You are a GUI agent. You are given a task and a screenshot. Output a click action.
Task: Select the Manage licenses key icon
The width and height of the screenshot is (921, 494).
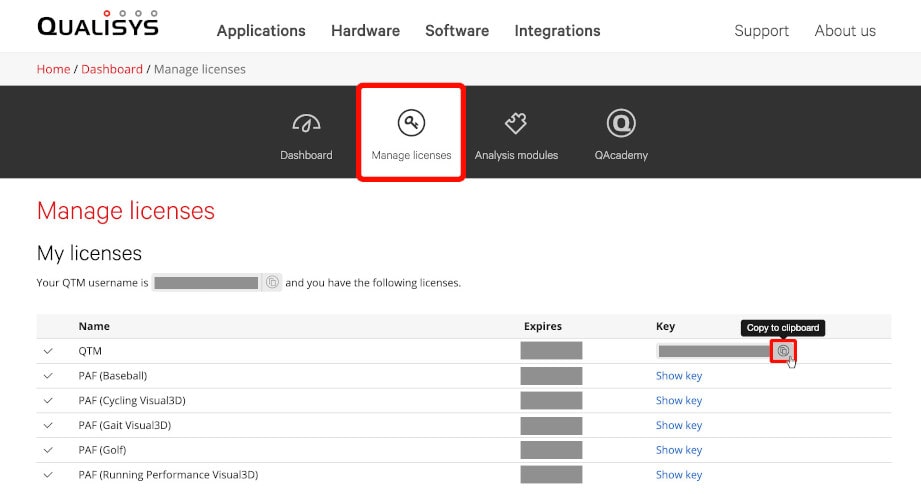tap(411, 122)
